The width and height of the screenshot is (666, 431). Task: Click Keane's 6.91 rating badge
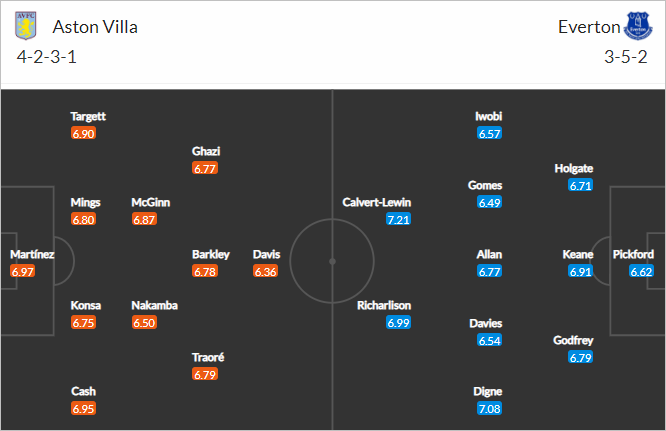(580, 271)
